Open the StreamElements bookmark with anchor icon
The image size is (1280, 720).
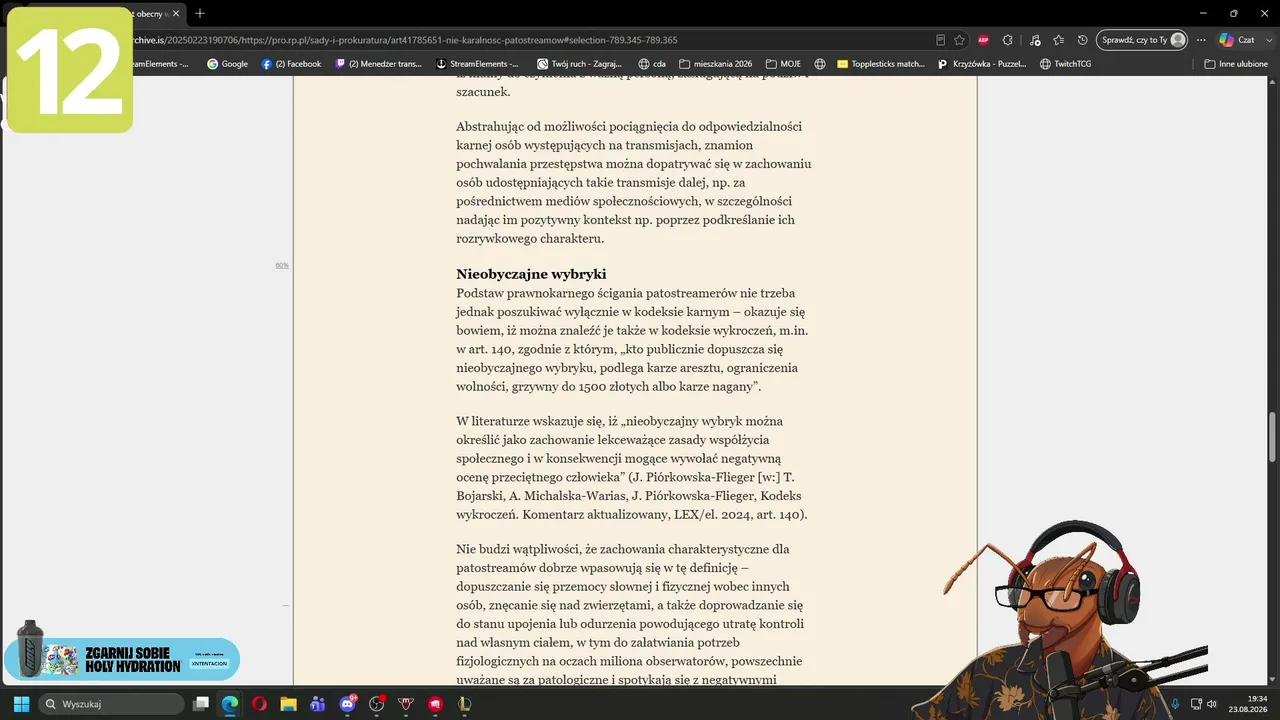pyautogui.click(x=477, y=64)
